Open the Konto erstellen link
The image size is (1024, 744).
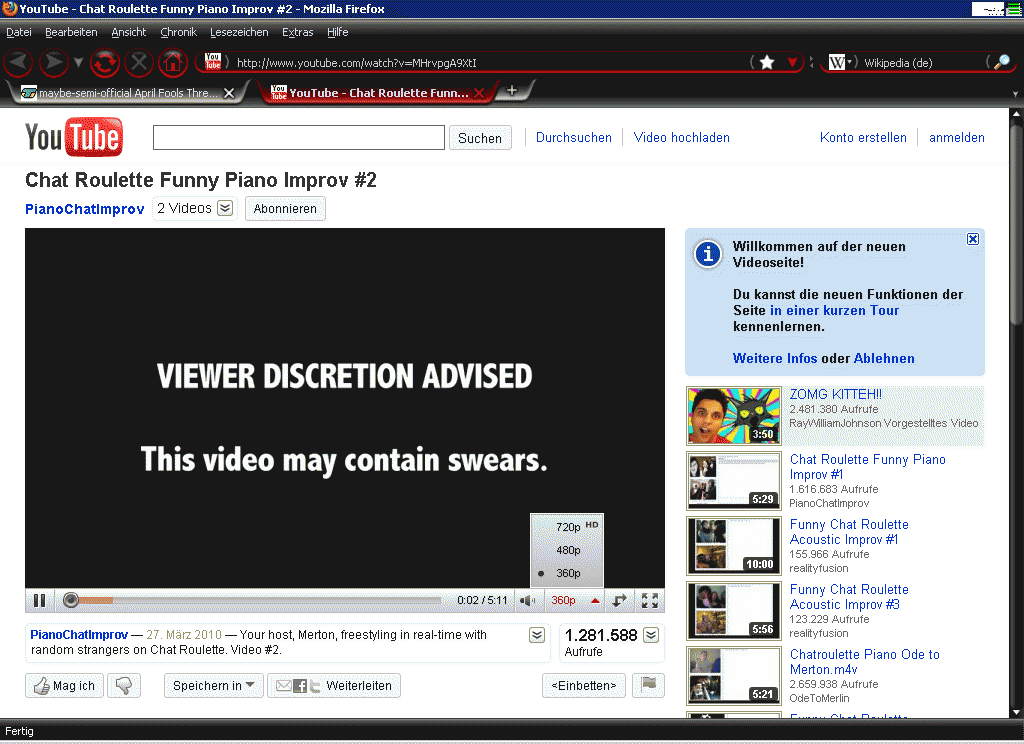point(863,137)
